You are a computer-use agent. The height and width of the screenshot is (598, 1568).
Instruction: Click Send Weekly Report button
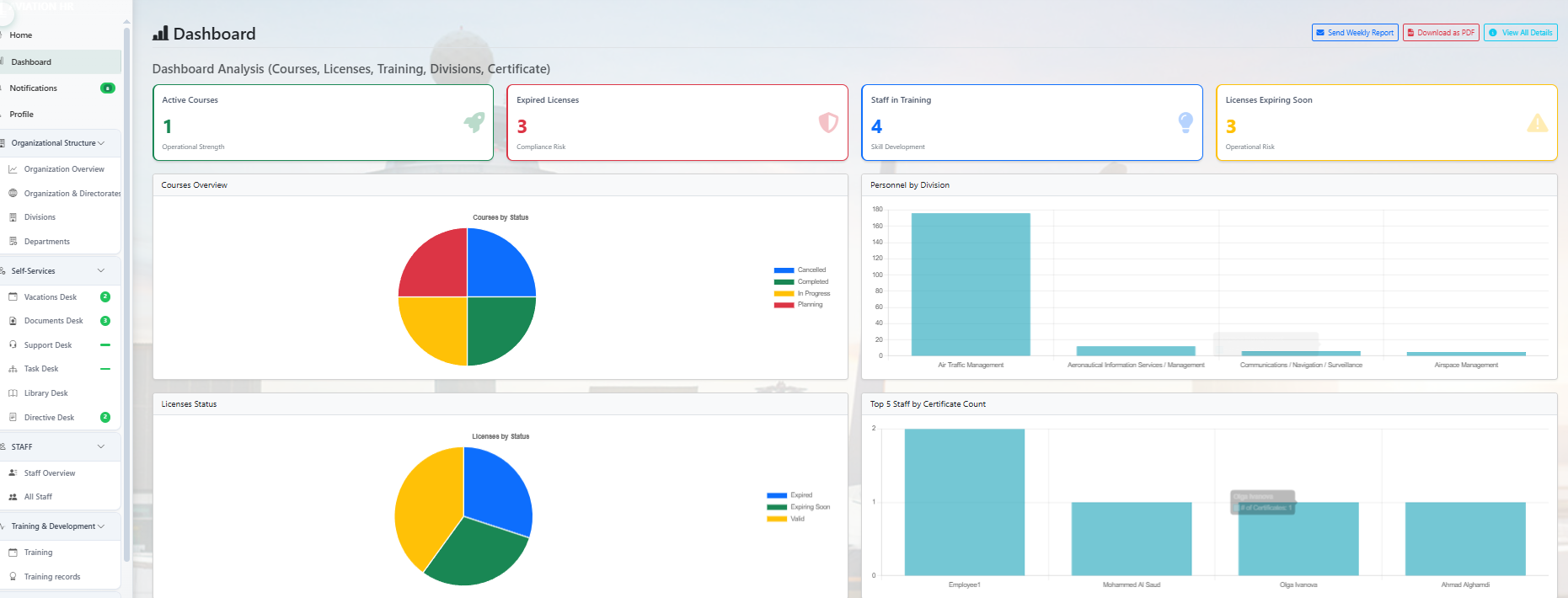1354,33
